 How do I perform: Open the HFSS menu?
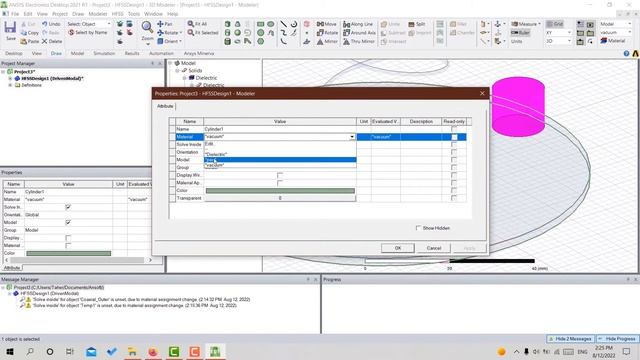(x=118, y=14)
